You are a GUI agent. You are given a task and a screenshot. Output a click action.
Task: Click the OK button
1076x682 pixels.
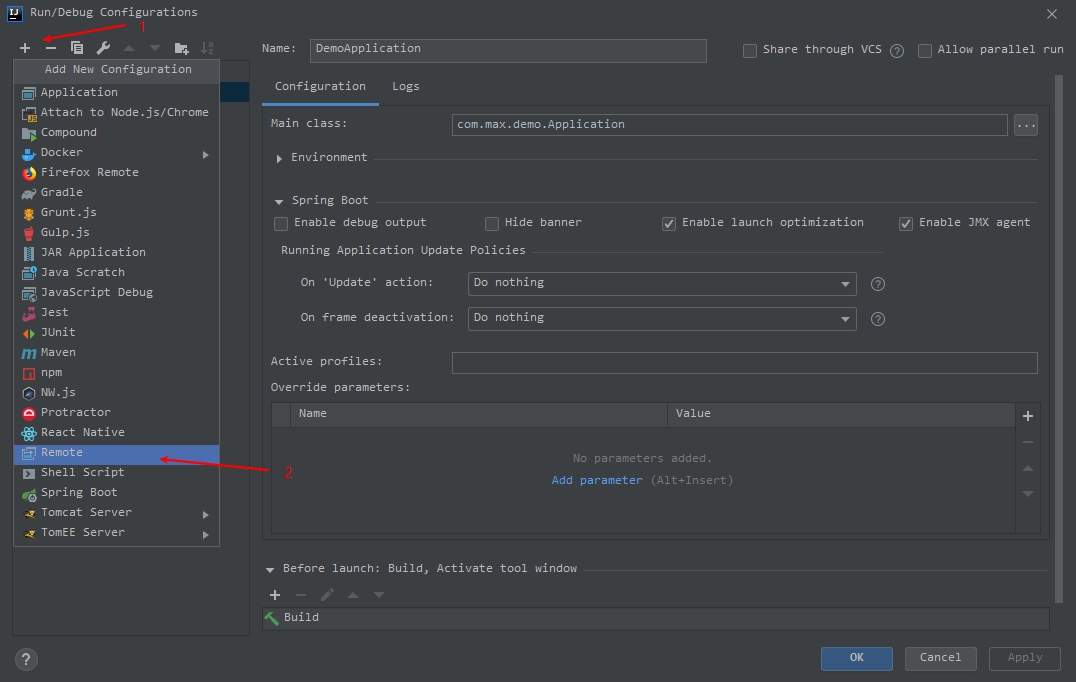[856, 658]
